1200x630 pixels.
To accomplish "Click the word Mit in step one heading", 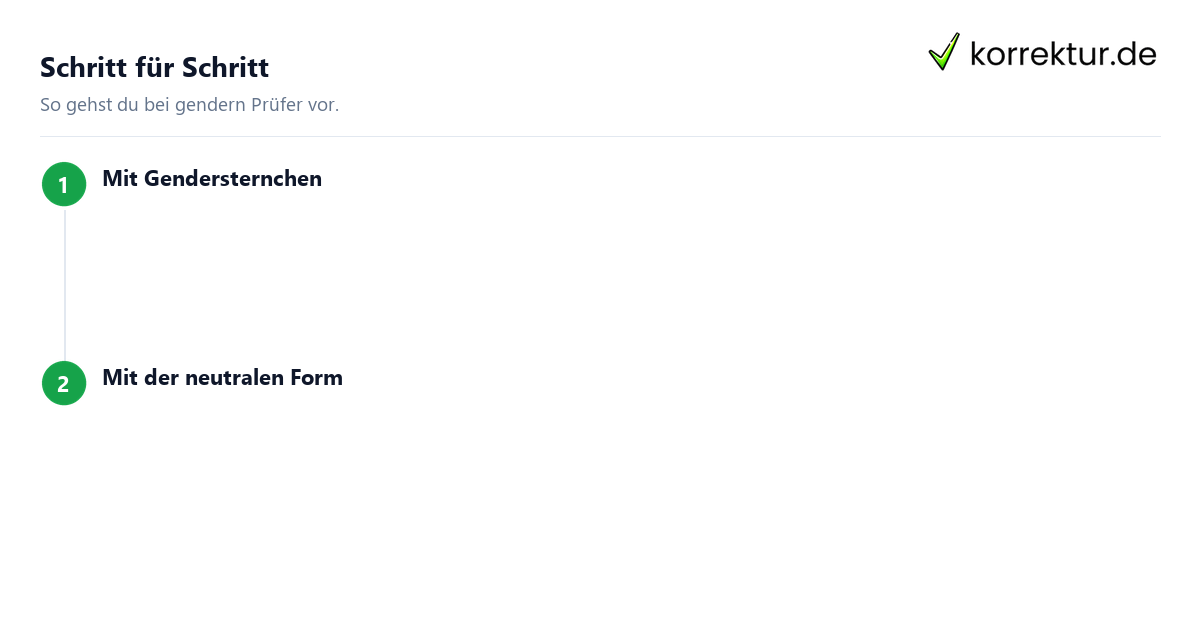I will 120,179.
